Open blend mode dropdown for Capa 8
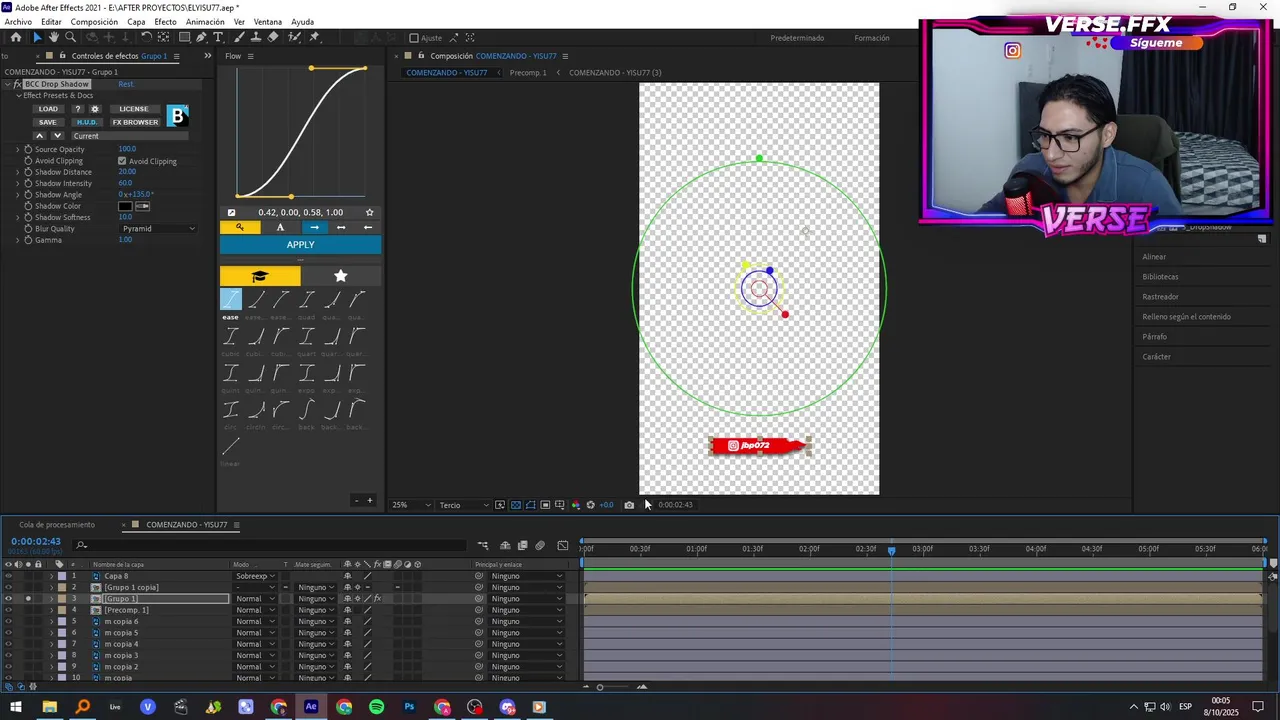The height and width of the screenshot is (720, 1280). click(254, 576)
